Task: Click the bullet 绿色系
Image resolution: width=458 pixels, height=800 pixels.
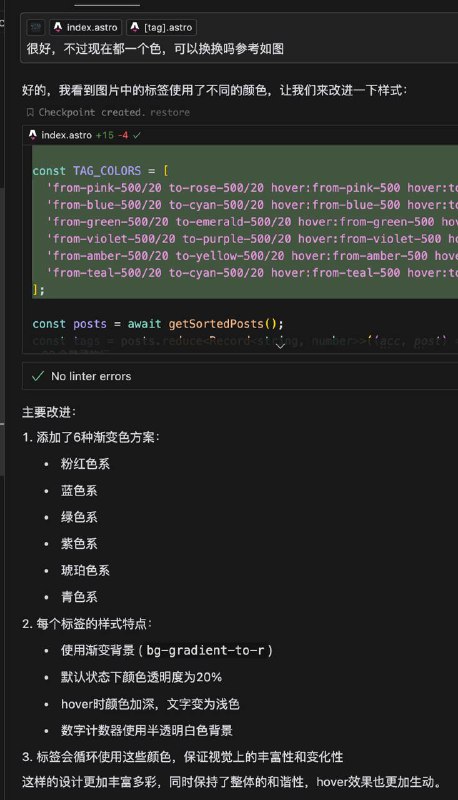Action: 79,517
